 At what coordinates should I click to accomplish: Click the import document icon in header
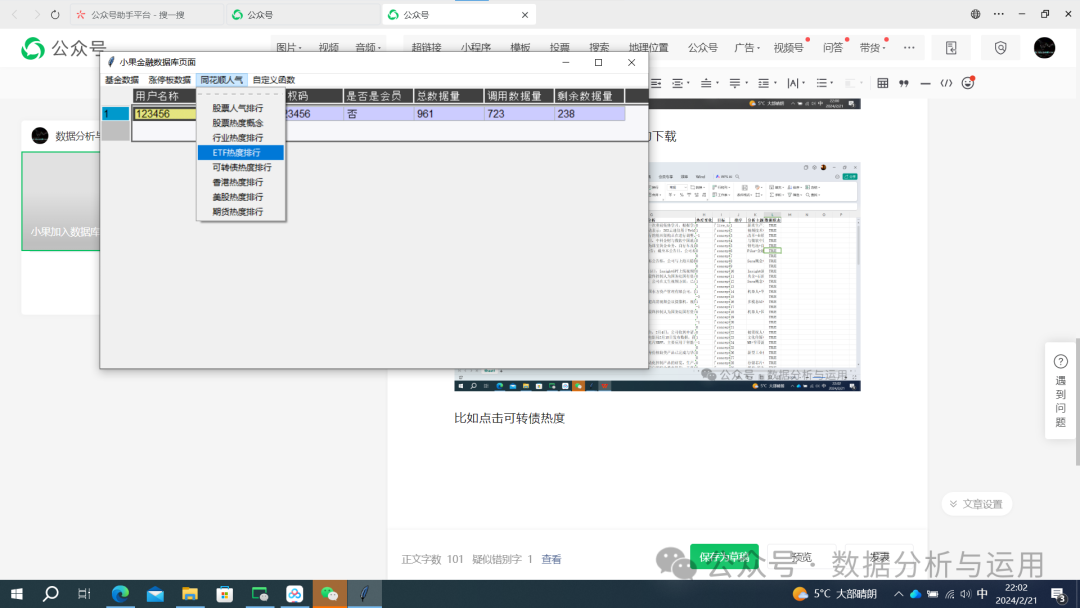pyautogui.click(x=951, y=48)
